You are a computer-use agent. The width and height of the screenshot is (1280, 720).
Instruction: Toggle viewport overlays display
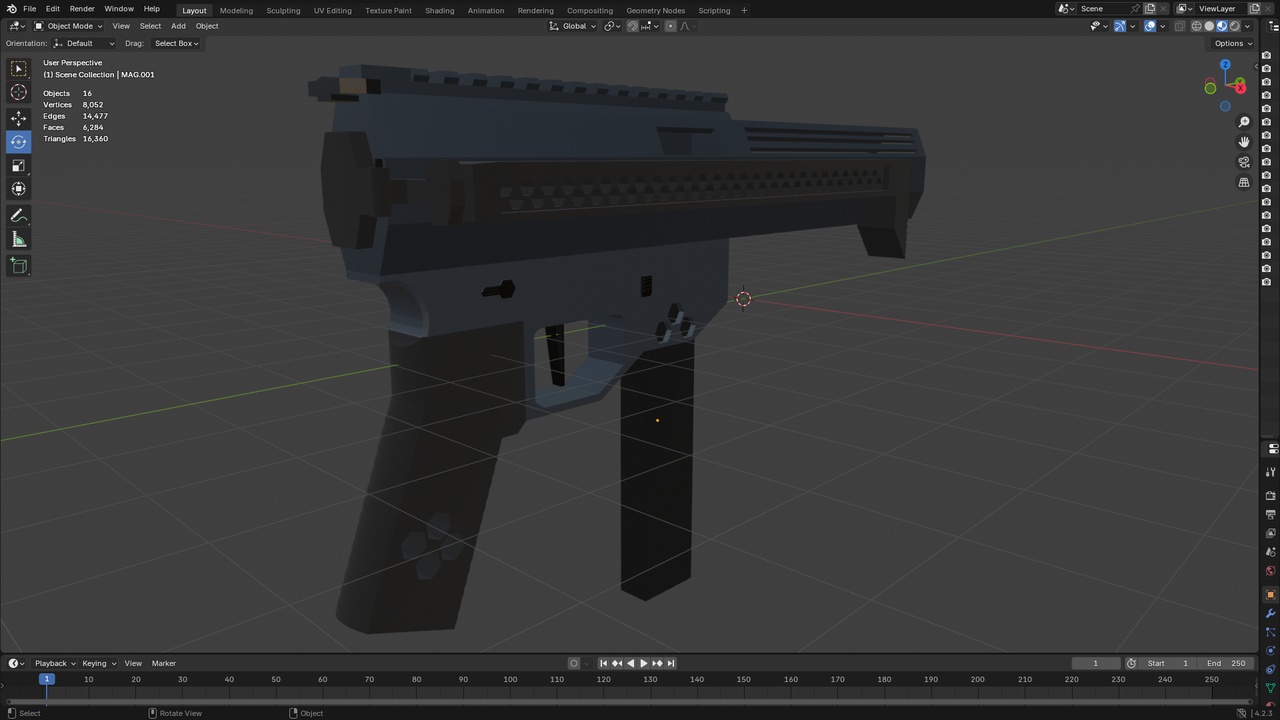pyautogui.click(x=1150, y=26)
